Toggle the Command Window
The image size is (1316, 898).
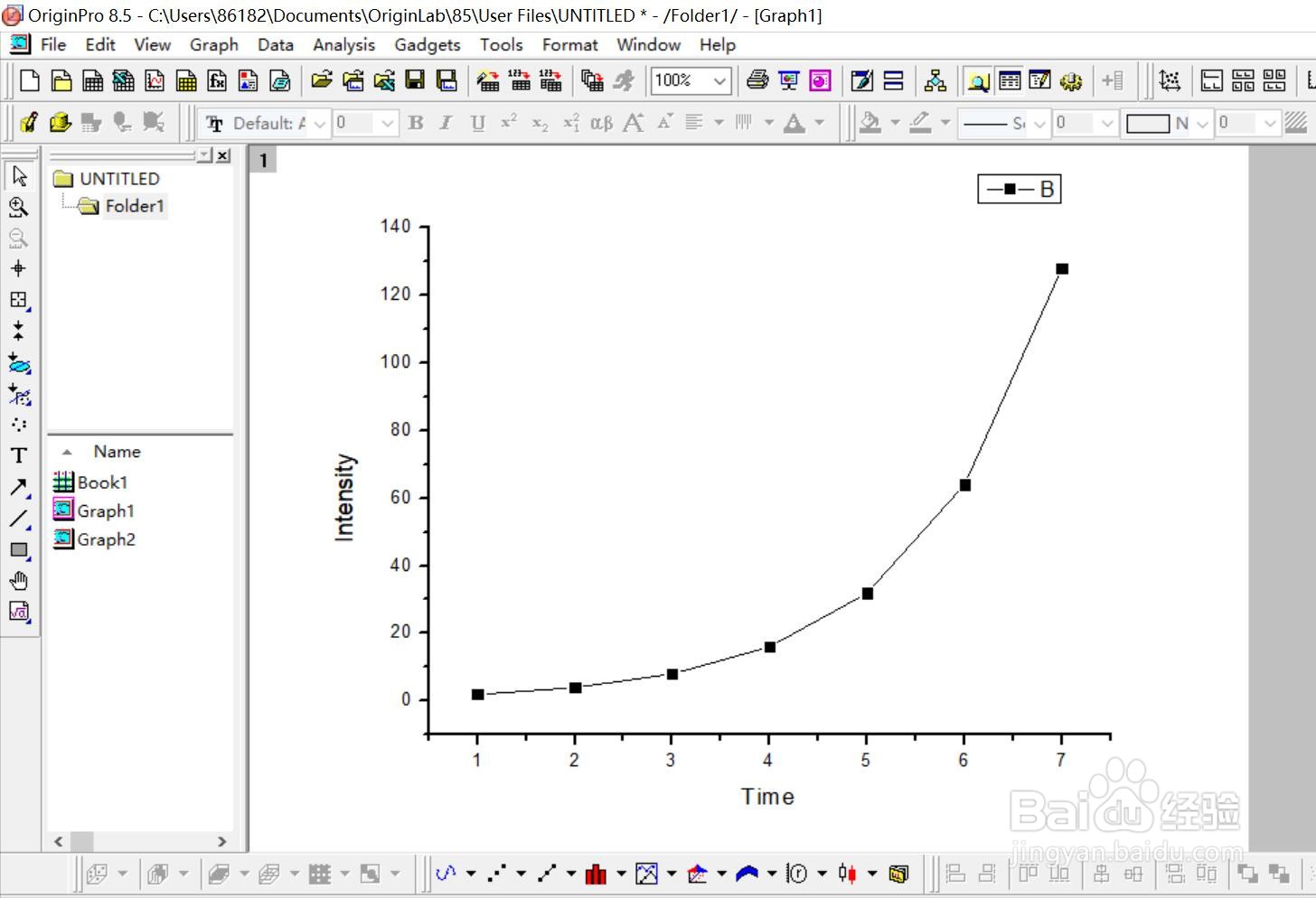[1040, 81]
